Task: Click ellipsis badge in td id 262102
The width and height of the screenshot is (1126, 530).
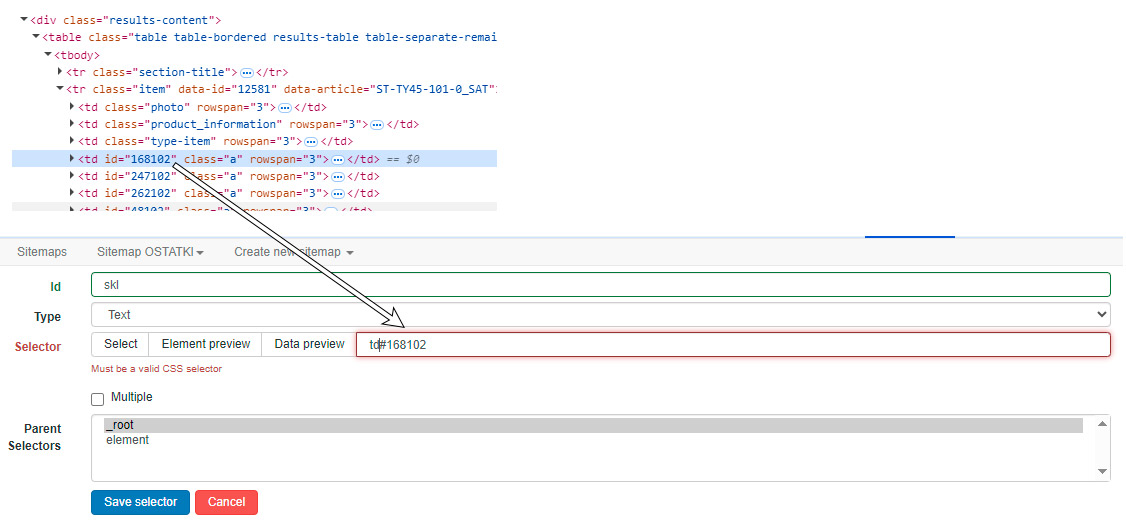Action: (338, 194)
